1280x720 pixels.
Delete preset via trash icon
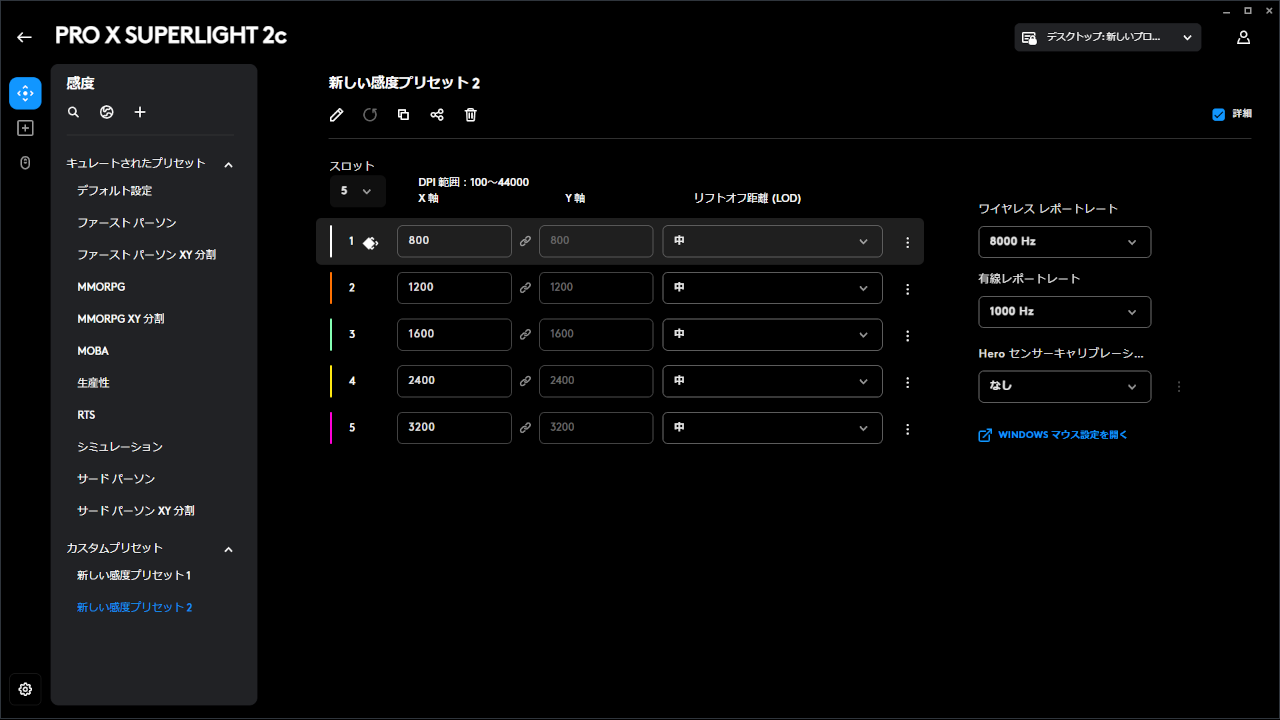click(x=470, y=115)
